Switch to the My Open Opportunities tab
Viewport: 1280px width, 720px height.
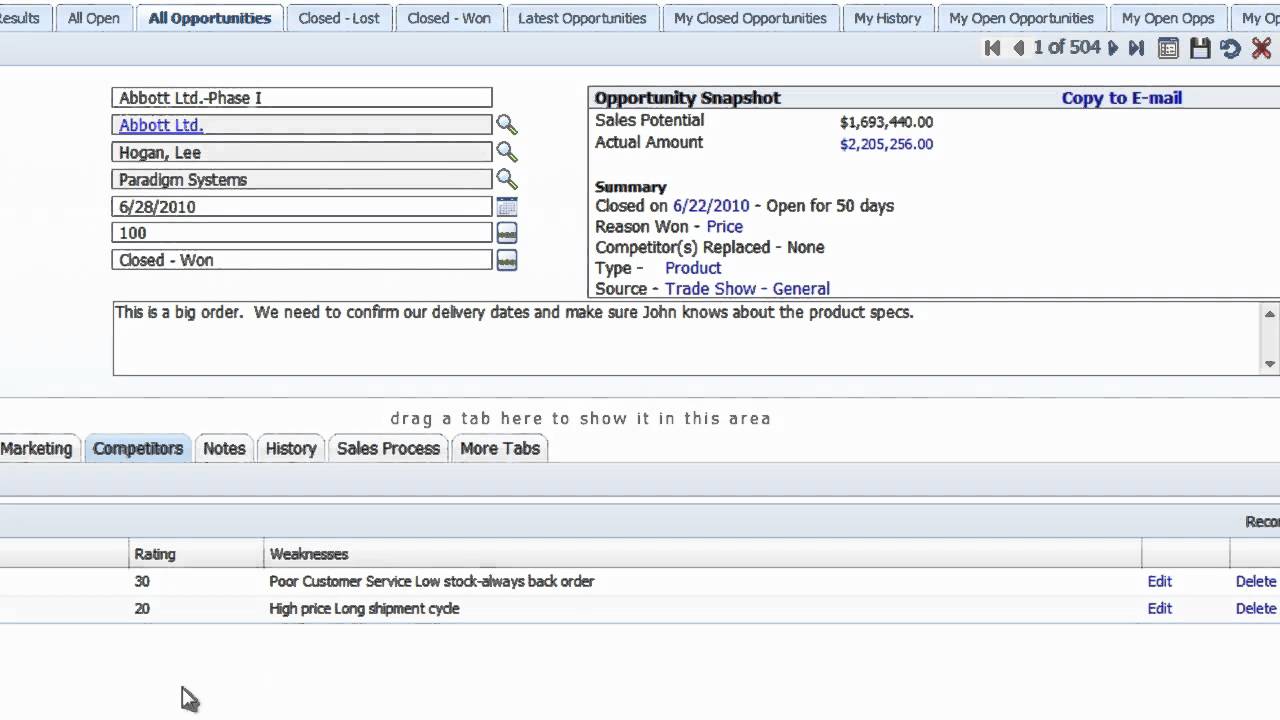tap(1021, 18)
